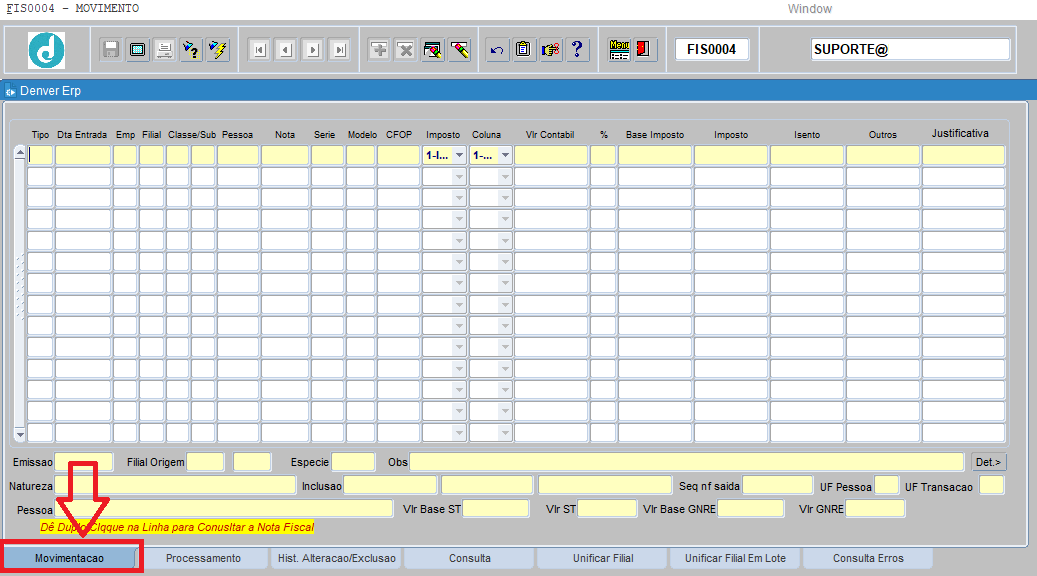The width and height of the screenshot is (1037, 576).
Task: Open the Unificar Filial Em Lote tab
Action: point(735,558)
